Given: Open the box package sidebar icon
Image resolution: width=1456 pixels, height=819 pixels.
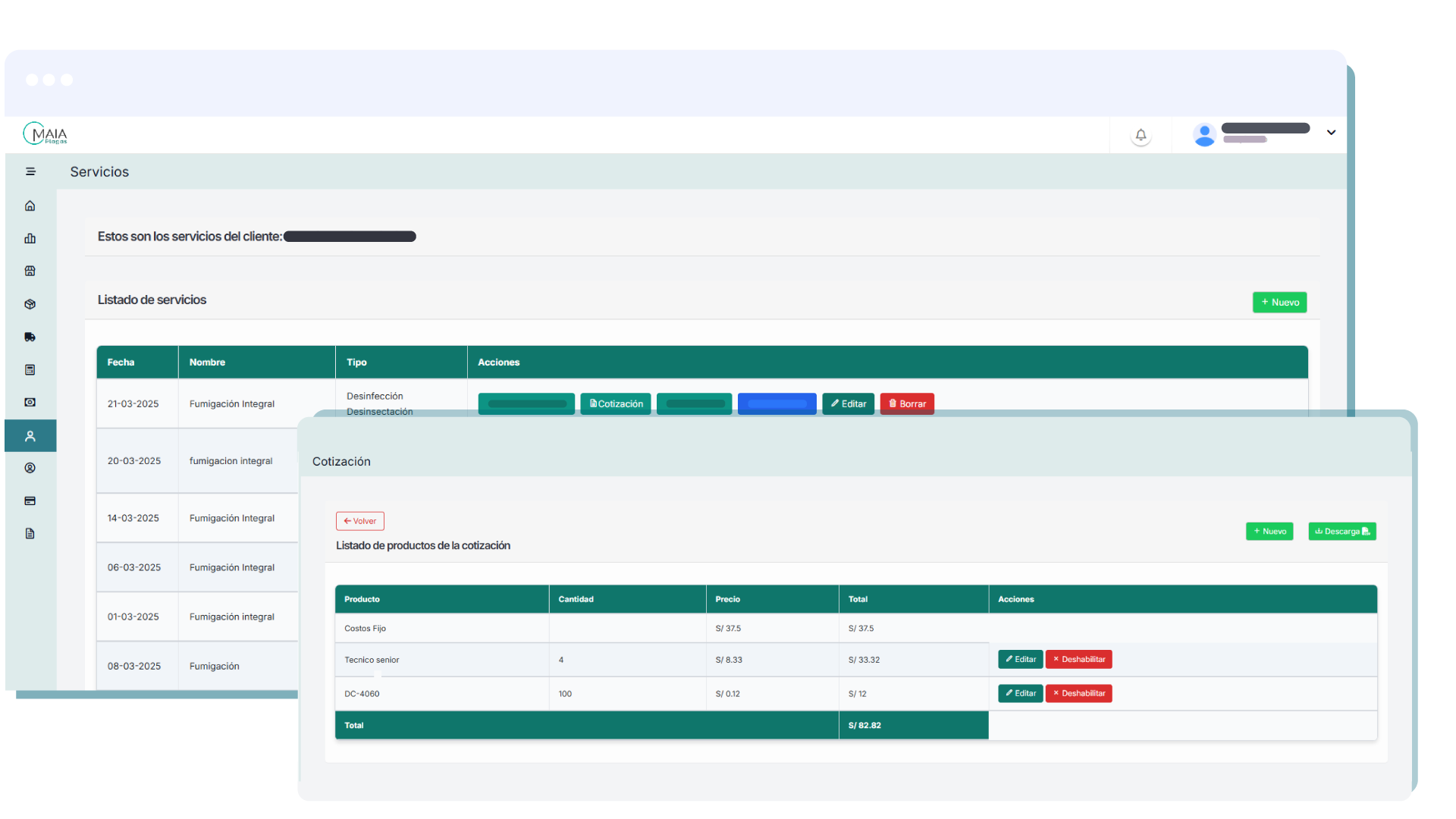Looking at the screenshot, I should pyautogui.click(x=30, y=304).
